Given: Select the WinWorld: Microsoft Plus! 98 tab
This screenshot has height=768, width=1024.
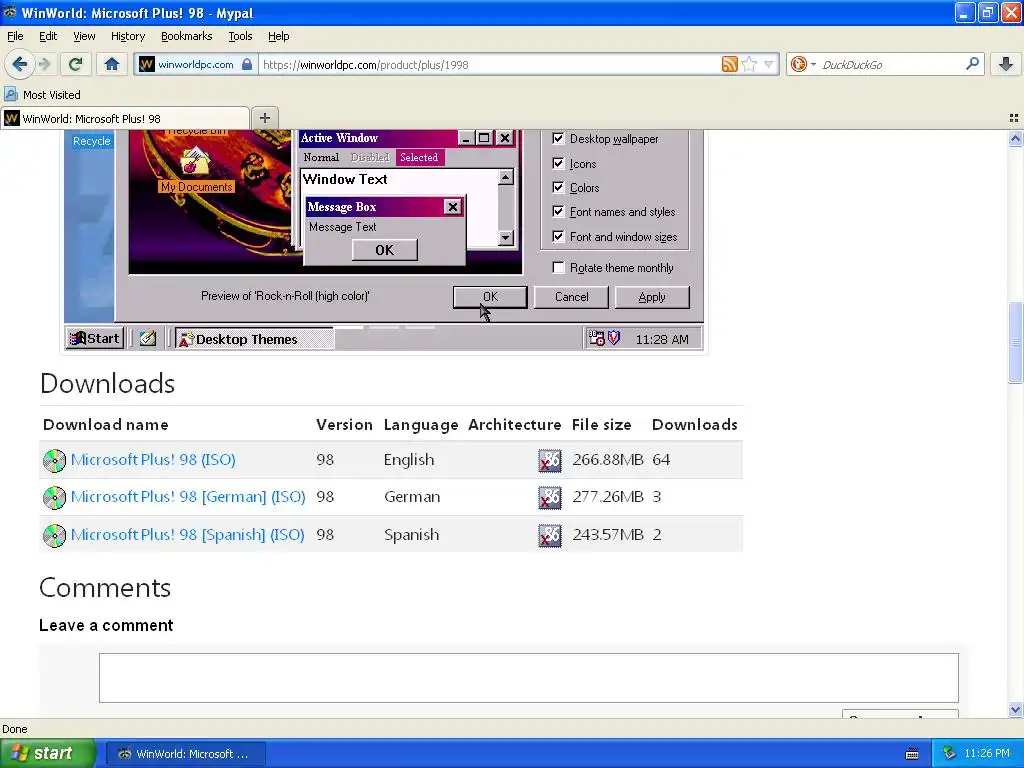Looking at the screenshot, I should pos(125,118).
